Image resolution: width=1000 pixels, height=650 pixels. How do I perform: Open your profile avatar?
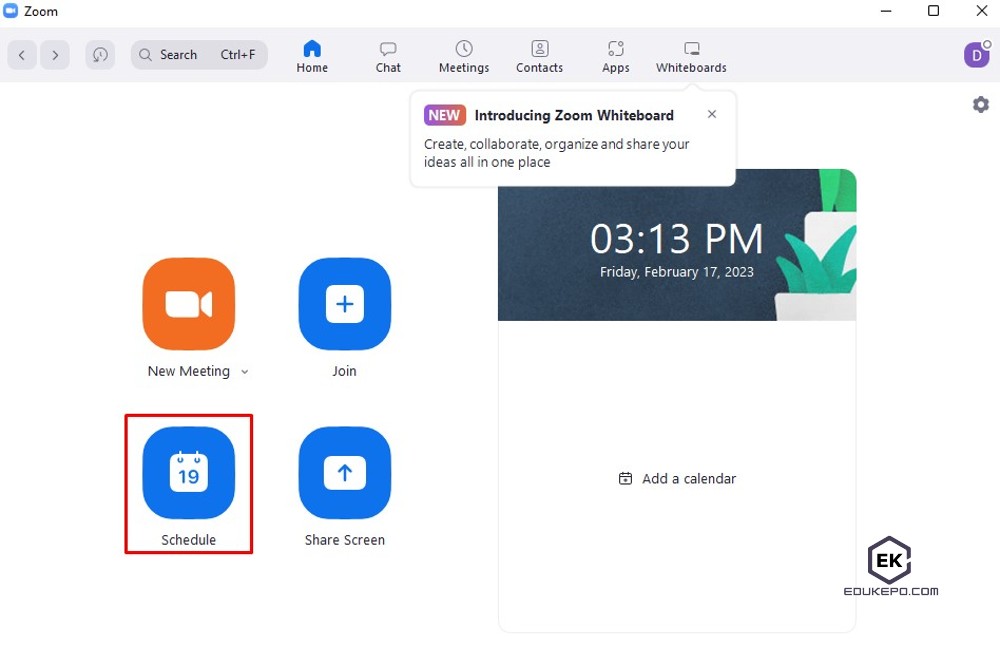point(976,55)
